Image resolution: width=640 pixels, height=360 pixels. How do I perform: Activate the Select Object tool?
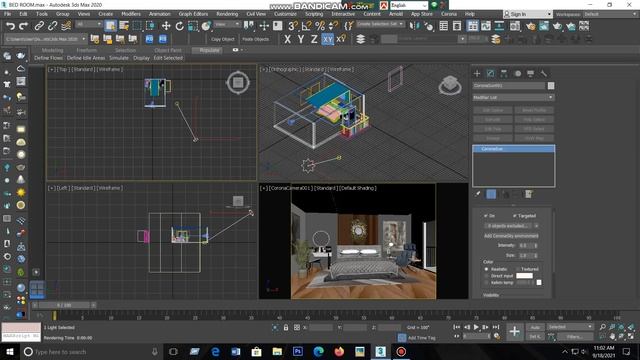pos(110,26)
